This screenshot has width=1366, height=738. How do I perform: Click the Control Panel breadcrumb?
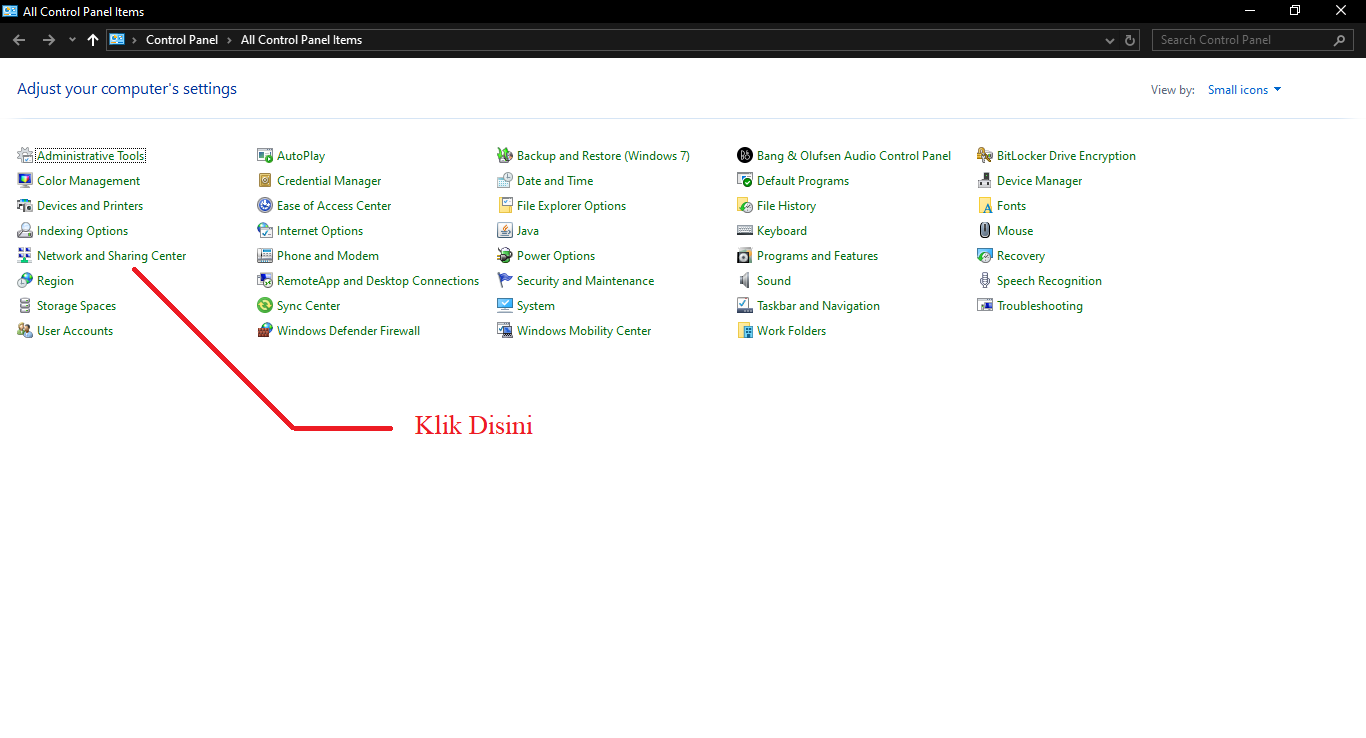(x=182, y=40)
